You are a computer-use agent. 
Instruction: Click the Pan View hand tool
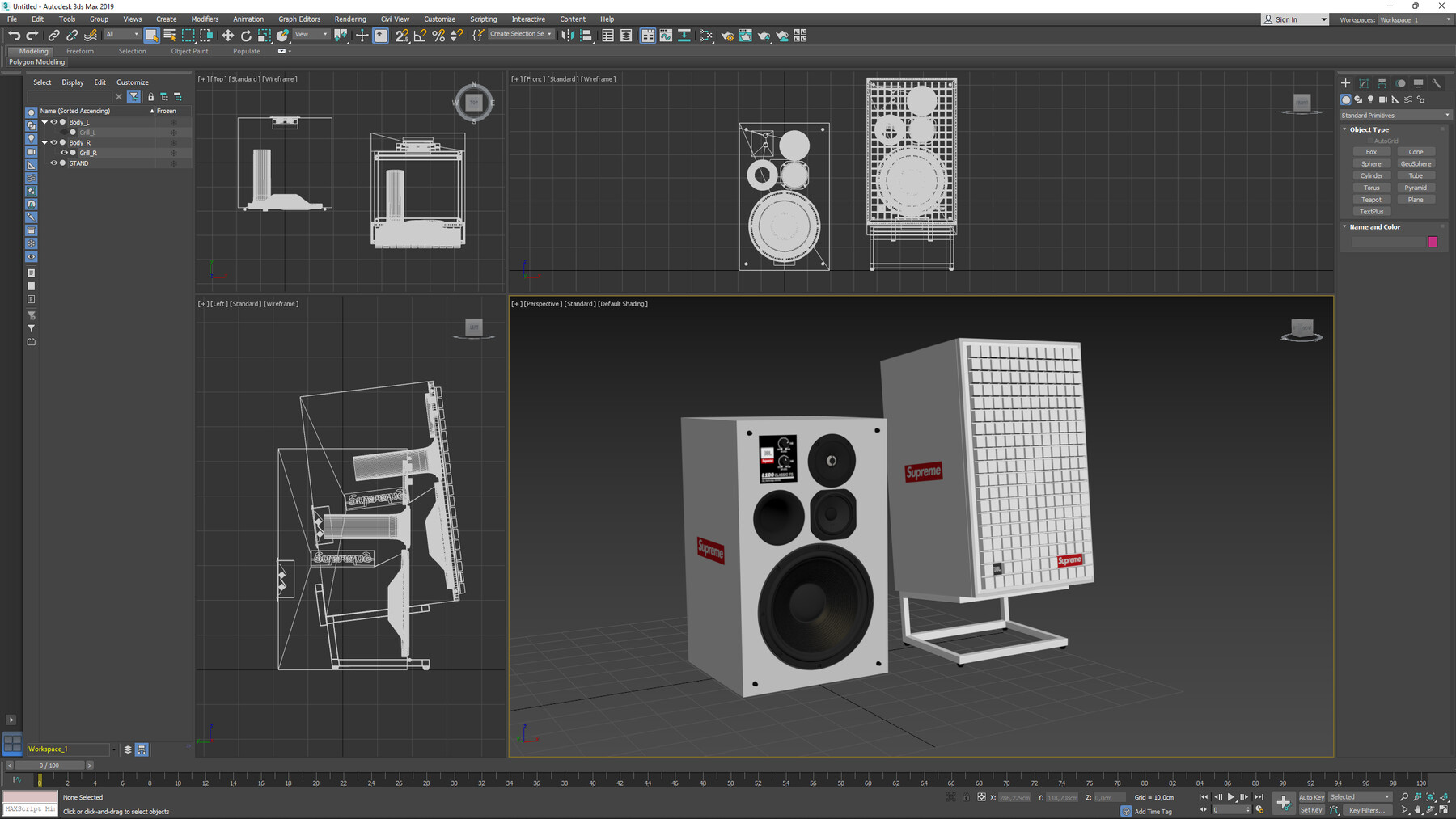tap(1417, 809)
